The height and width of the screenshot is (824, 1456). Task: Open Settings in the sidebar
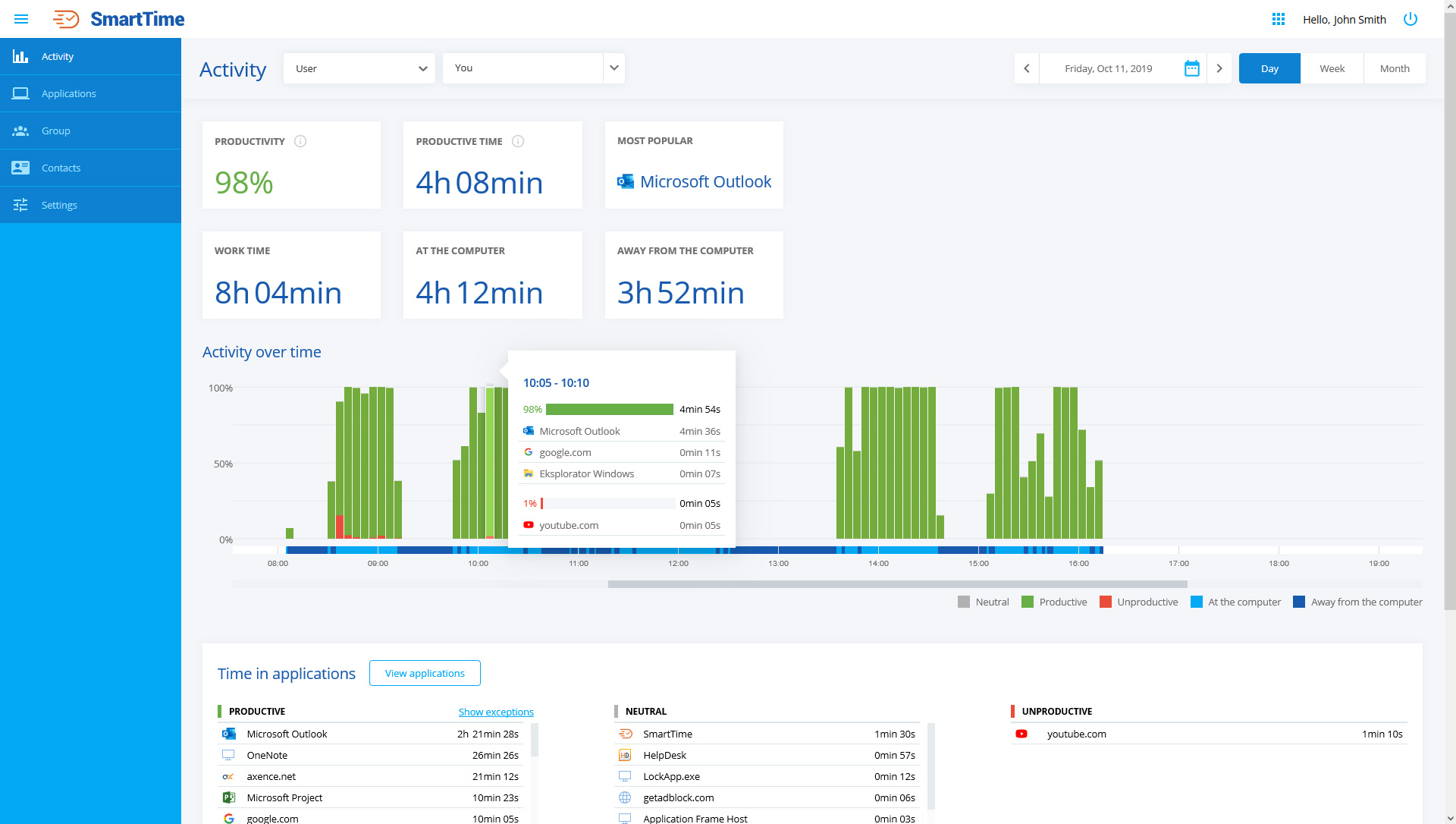(59, 205)
